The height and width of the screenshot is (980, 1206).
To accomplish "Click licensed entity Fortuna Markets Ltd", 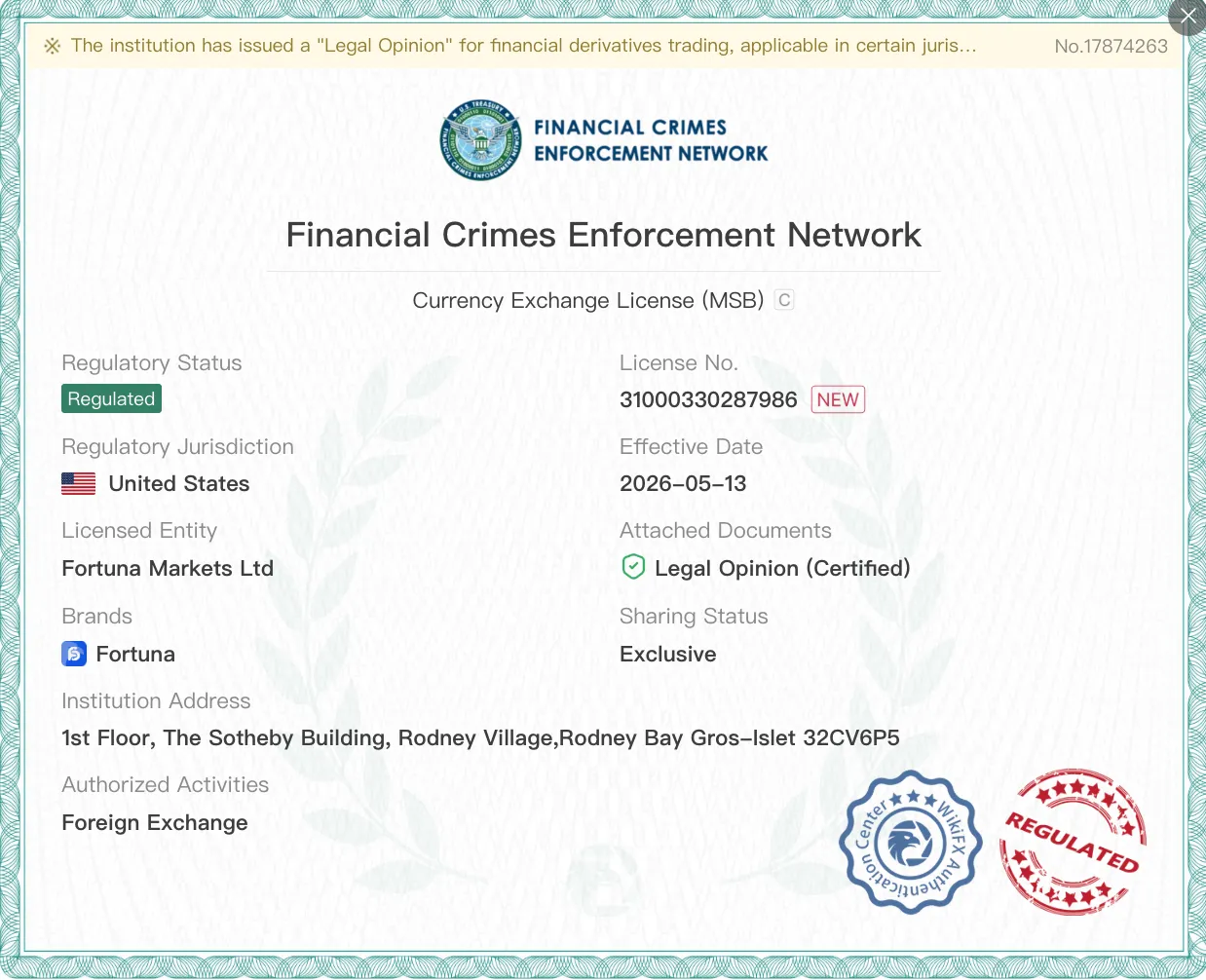I will click(168, 568).
